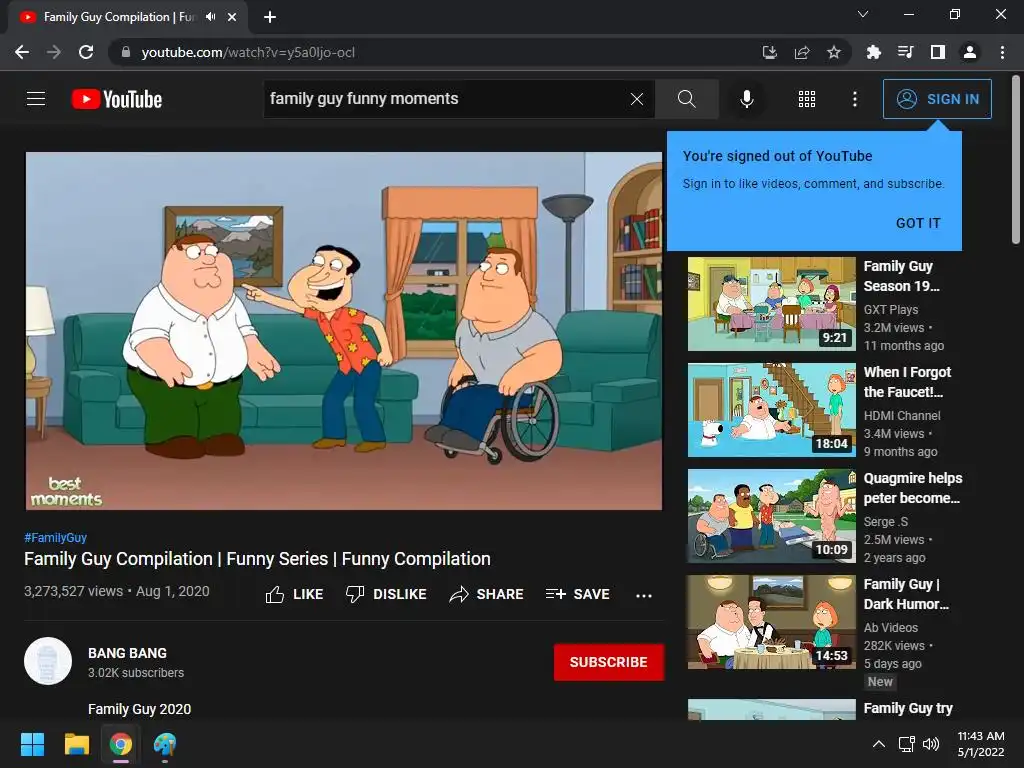Click the youtube.com URL in address bar
The image size is (1024, 768).
(x=248, y=52)
